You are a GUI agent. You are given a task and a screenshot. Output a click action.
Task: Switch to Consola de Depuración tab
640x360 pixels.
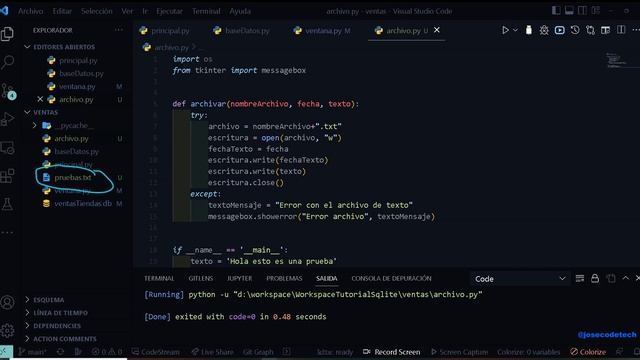[x=391, y=278]
